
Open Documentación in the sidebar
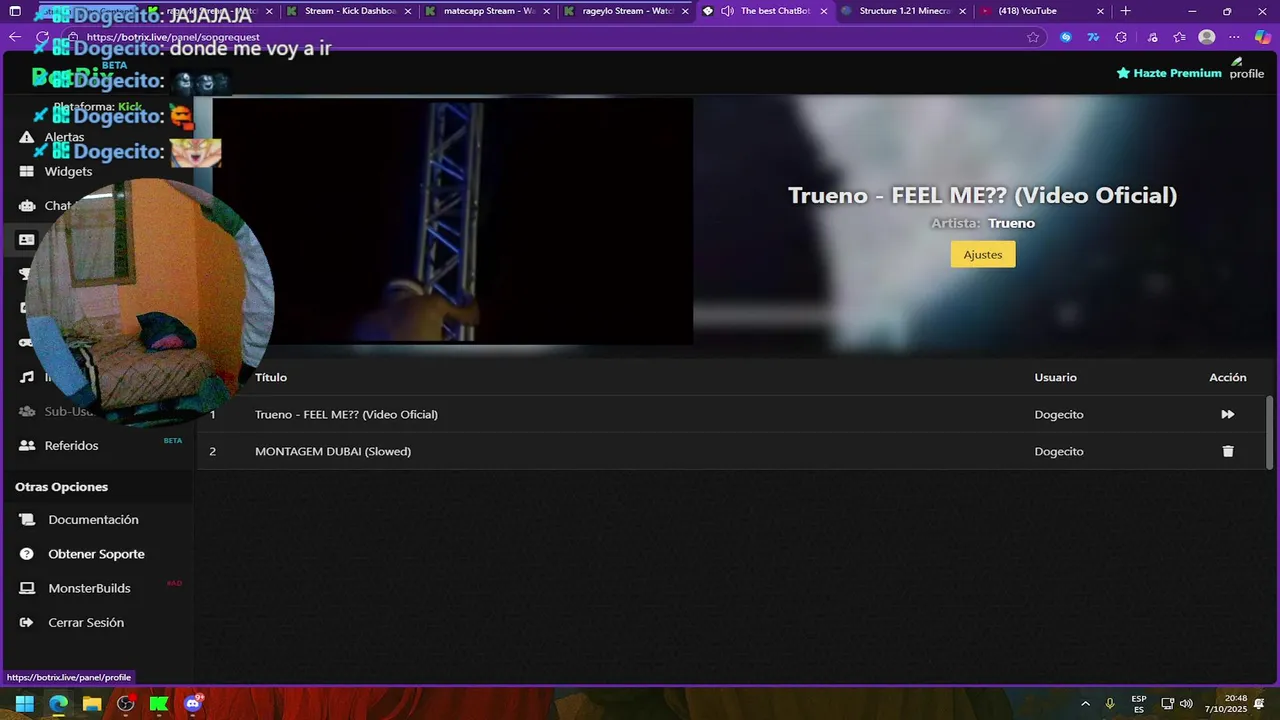[x=93, y=519]
